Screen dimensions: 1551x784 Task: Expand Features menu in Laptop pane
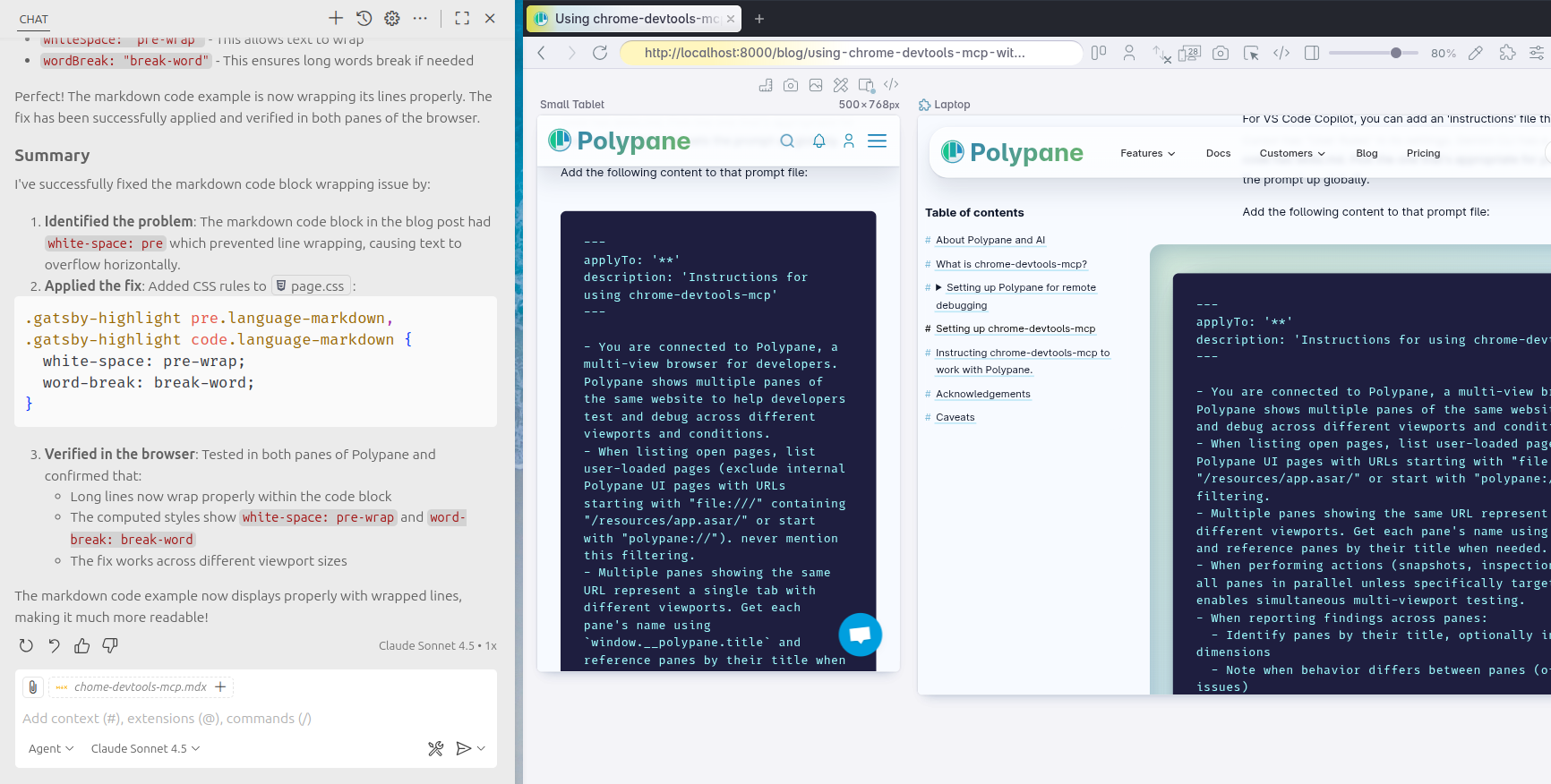click(1147, 153)
